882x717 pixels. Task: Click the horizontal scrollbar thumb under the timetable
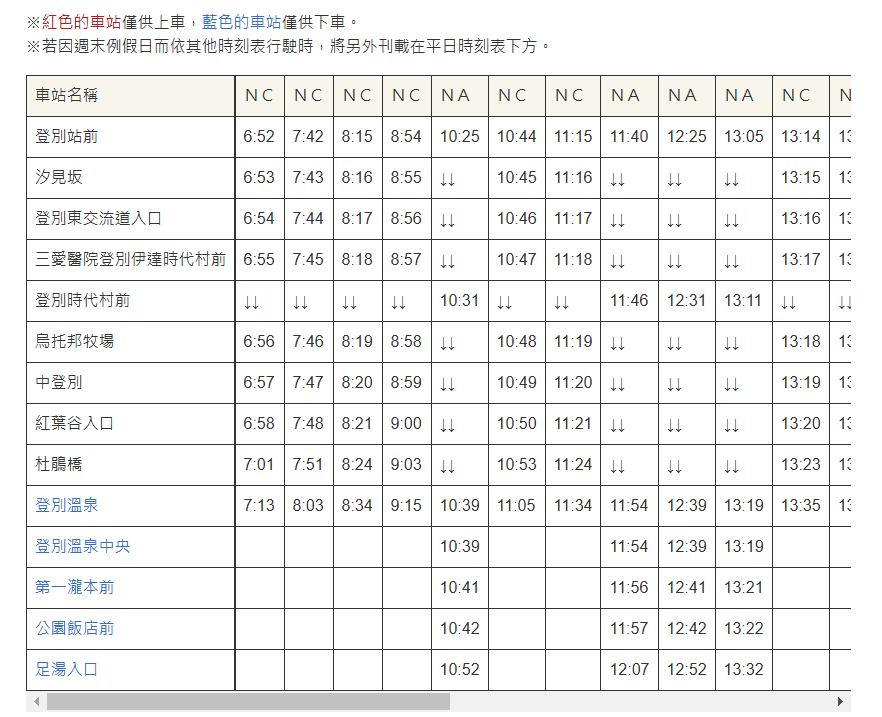click(x=248, y=702)
